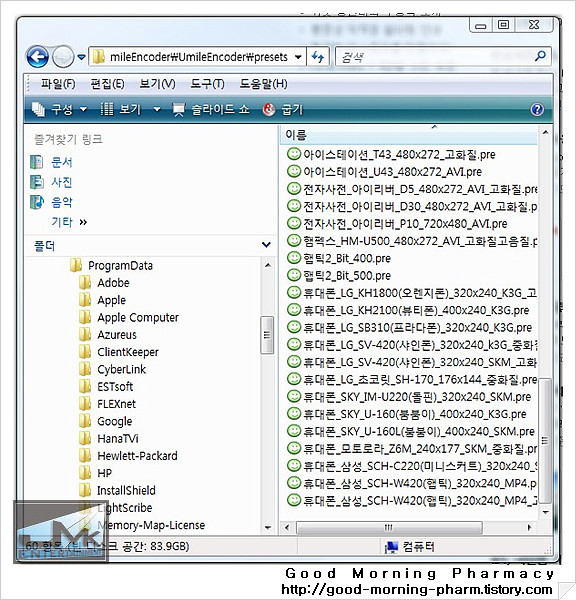The height and width of the screenshot is (600, 576).
Task: Expand the address bar path dropdown
Action: point(298,57)
